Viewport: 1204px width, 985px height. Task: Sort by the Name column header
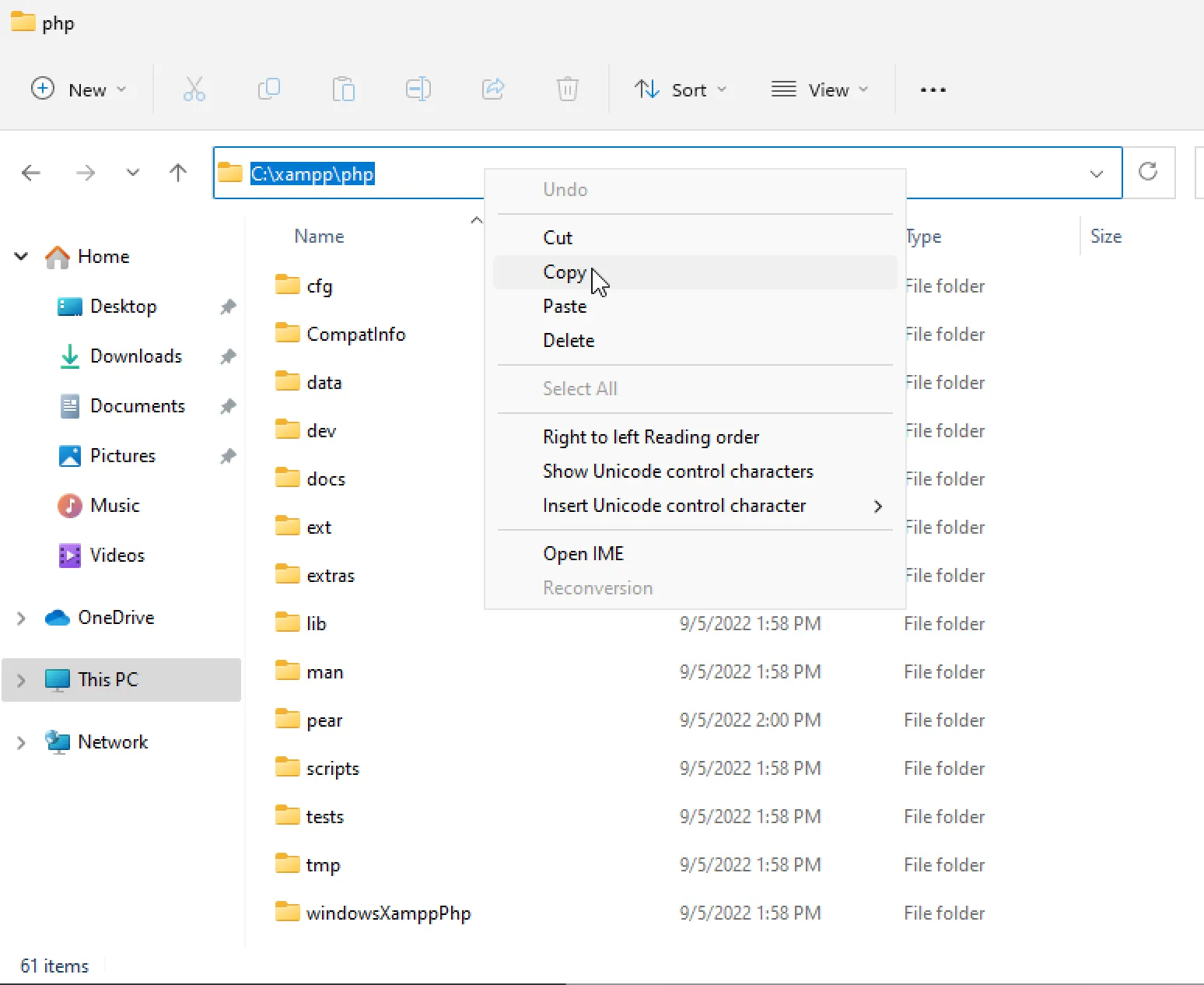coord(319,237)
